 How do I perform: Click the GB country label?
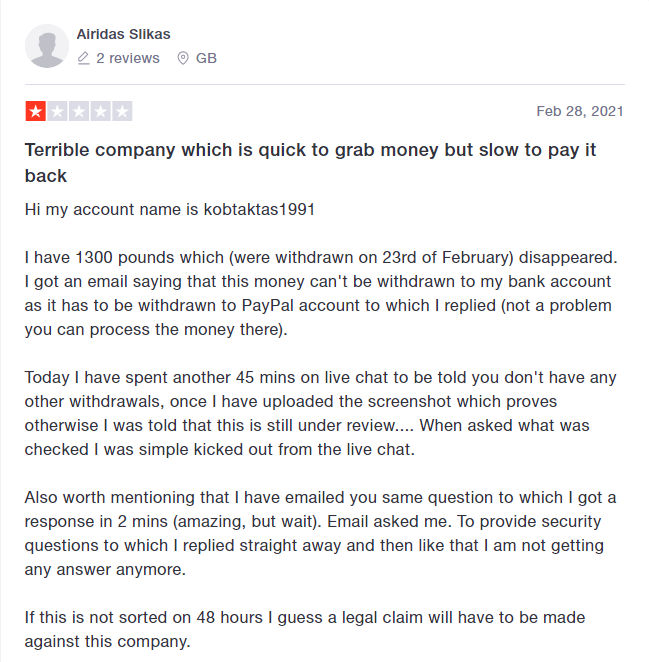206,58
